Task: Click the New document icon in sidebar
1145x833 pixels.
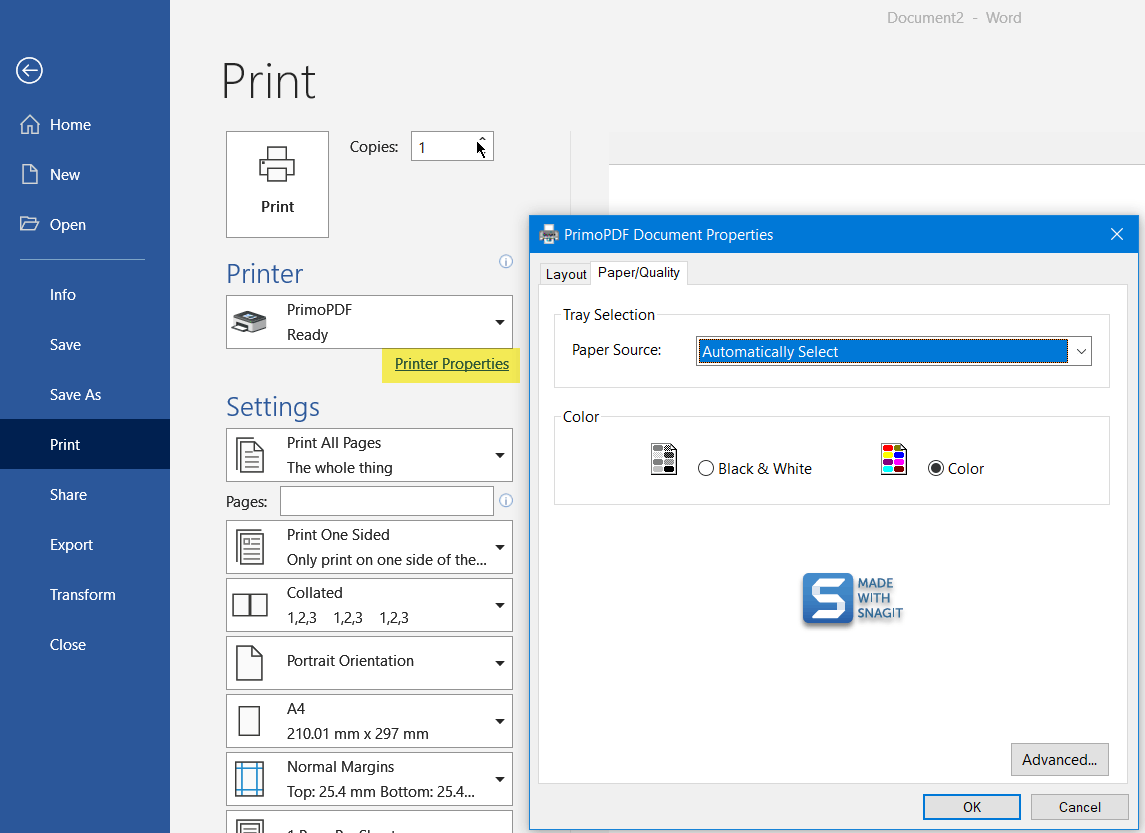Action: click(x=29, y=174)
